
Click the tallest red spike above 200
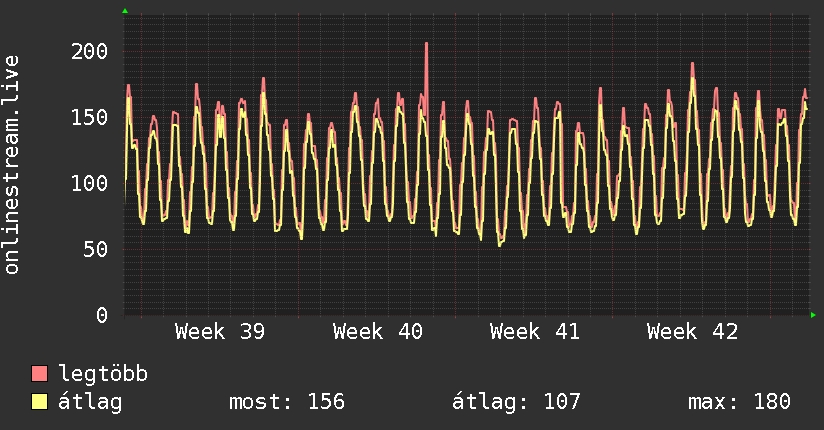point(426,46)
